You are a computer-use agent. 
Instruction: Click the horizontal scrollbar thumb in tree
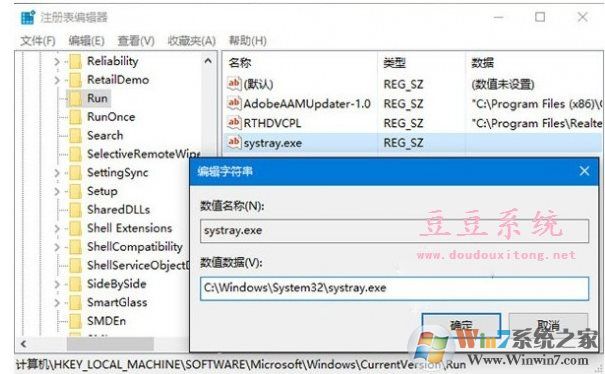(x=110, y=344)
